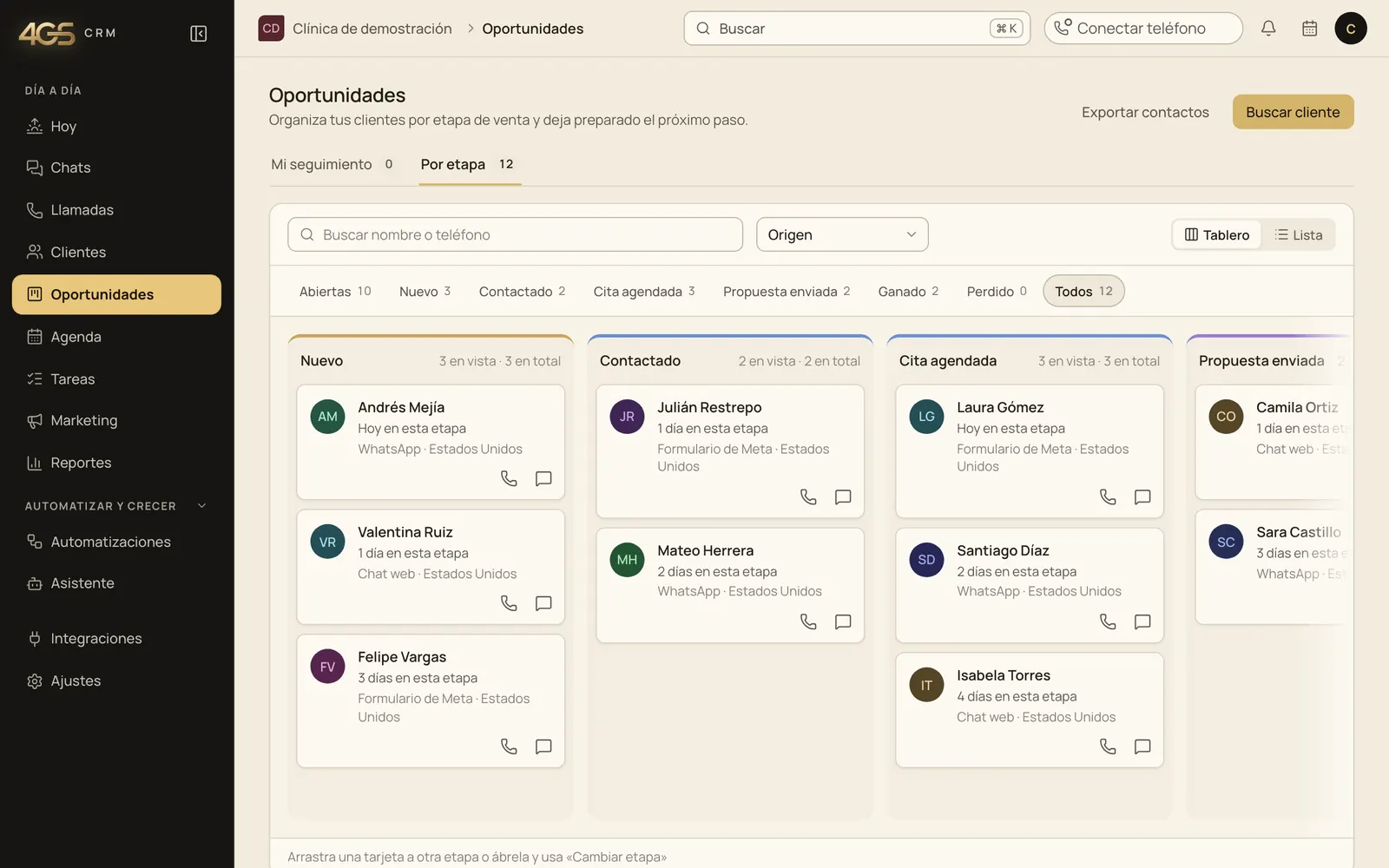Filter by Nuevo stage chip
The height and width of the screenshot is (868, 1389).
tap(425, 292)
